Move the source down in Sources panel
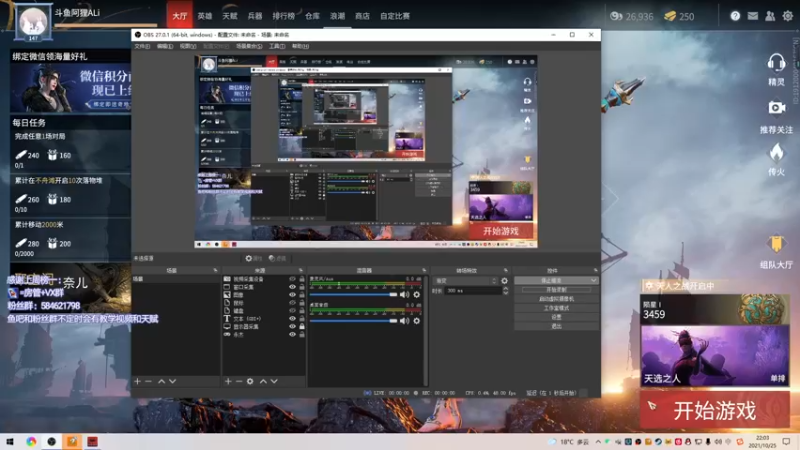800x450 pixels. [274, 381]
